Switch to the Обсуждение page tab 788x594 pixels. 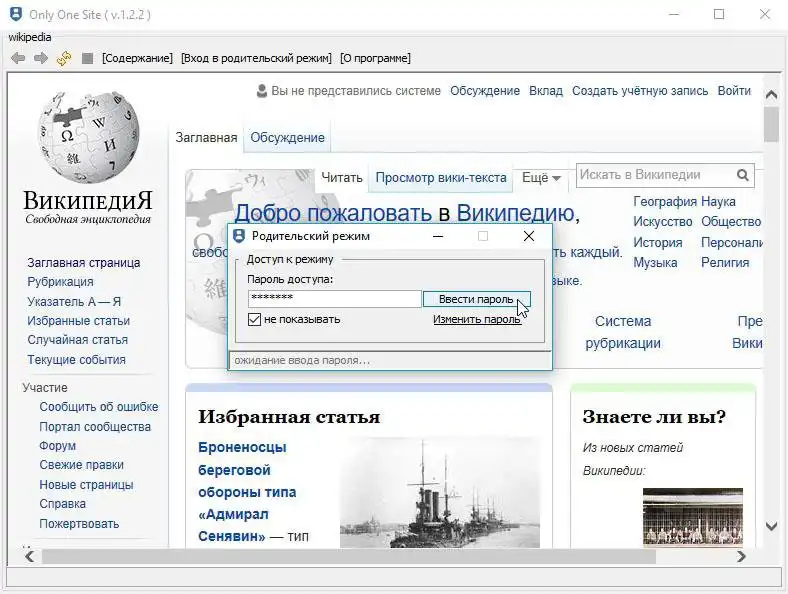coord(287,137)
